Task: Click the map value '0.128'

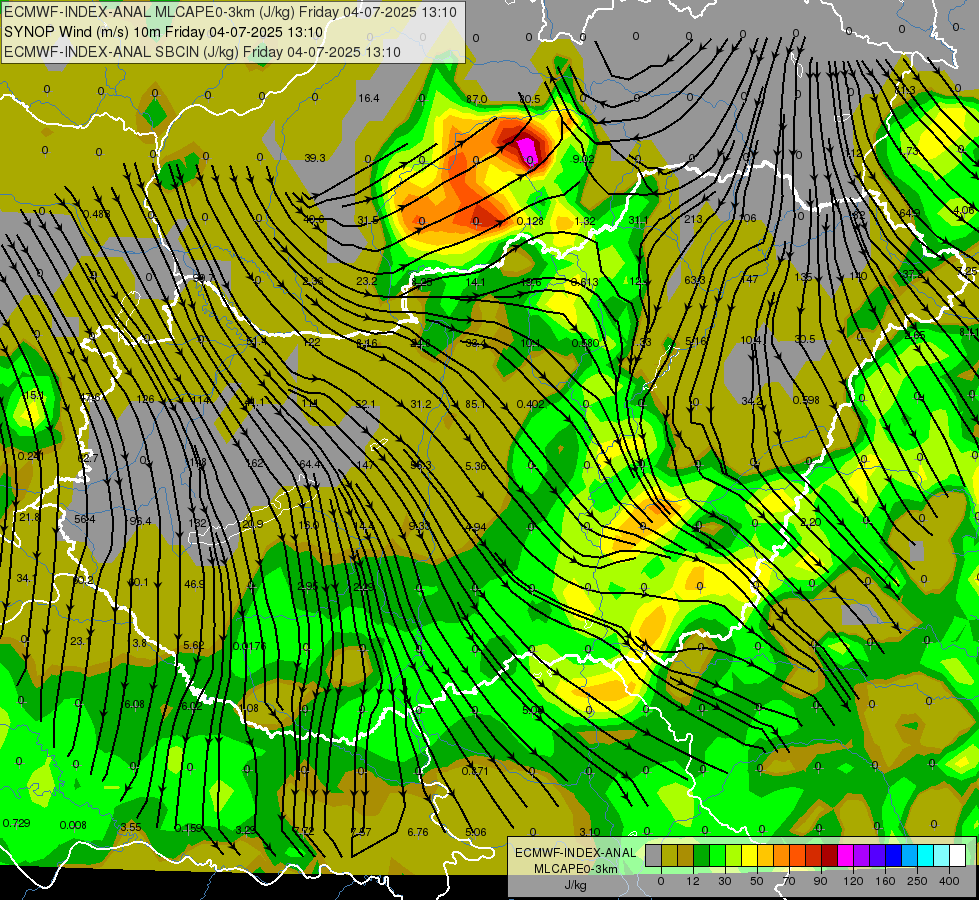Action: [x=530, y=221]
